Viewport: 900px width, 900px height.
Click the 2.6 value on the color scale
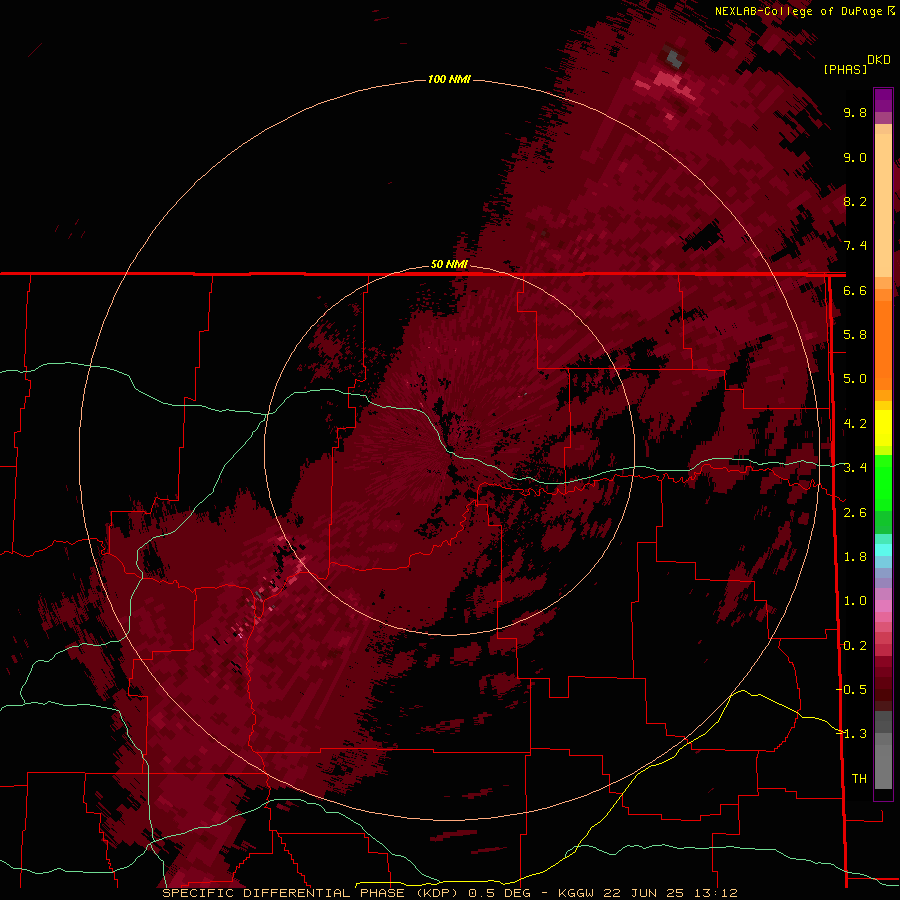(x=855, y=513)
